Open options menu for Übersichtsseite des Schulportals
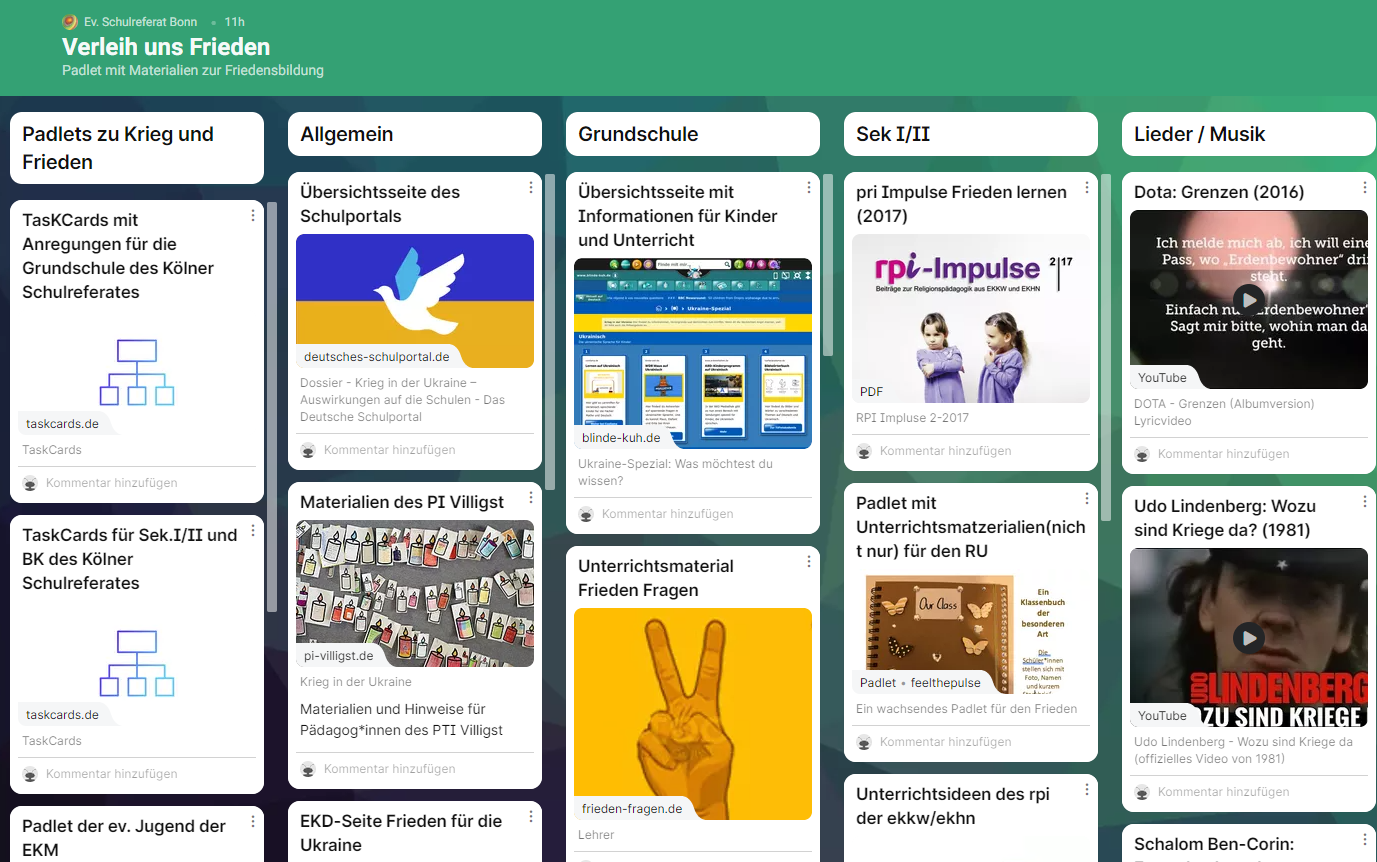Image resolution: width=1377 pixels, height=862 pixels. point(531,187)
